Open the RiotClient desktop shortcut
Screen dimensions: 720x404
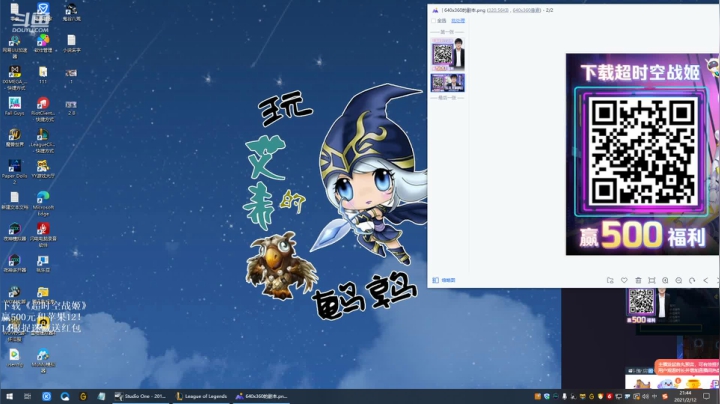pos(43,109)
